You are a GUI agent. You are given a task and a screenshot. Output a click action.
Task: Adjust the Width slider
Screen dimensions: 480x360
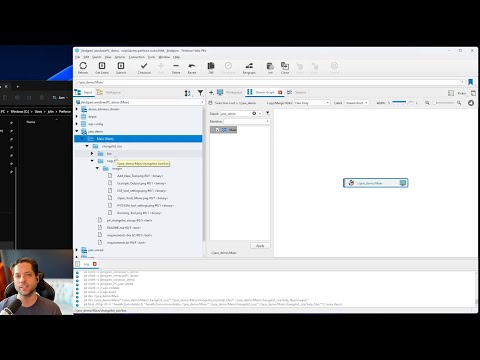coord(403,102)
